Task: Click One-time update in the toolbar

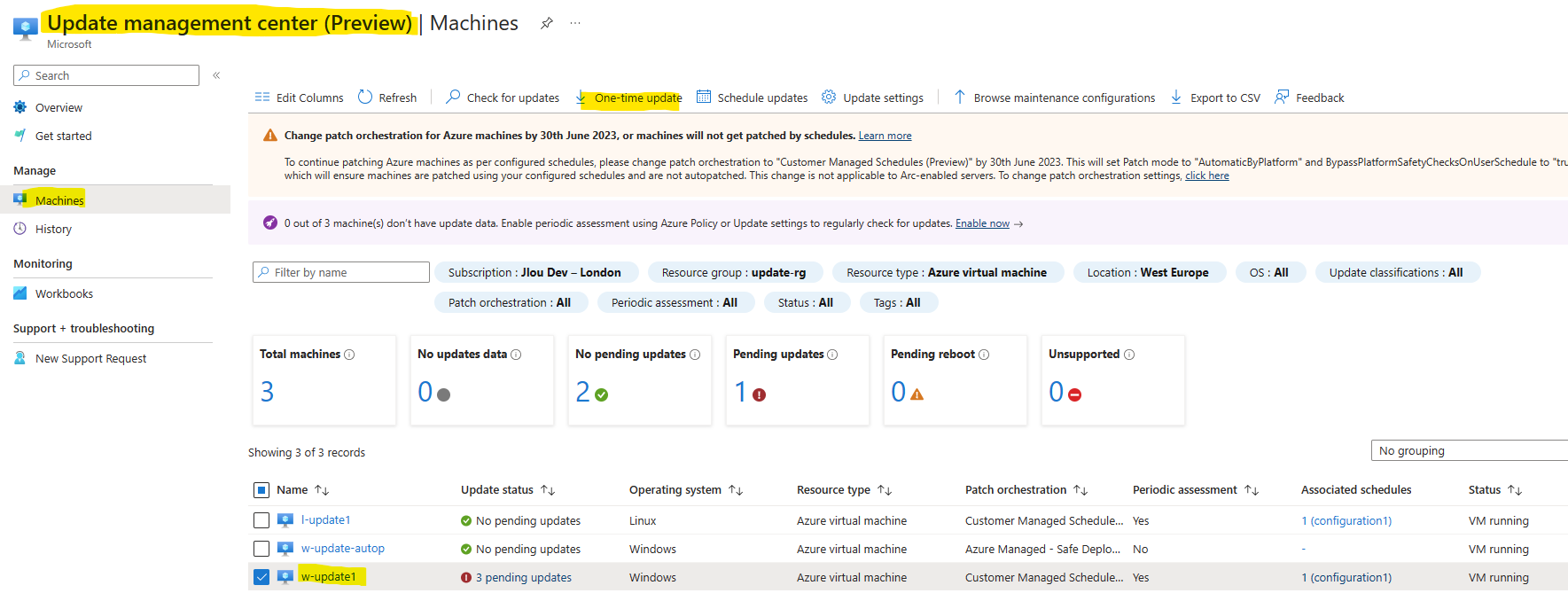Action: (628, 98)
